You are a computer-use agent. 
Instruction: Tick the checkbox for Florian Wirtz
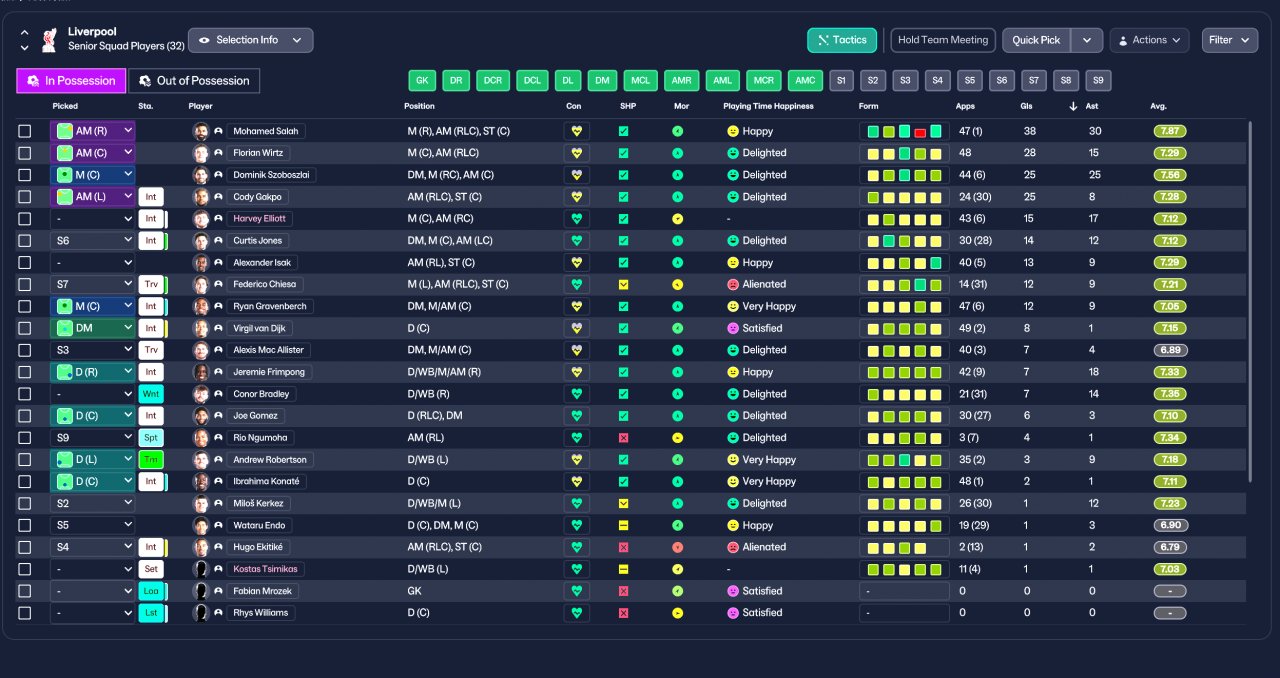(25, 153)
